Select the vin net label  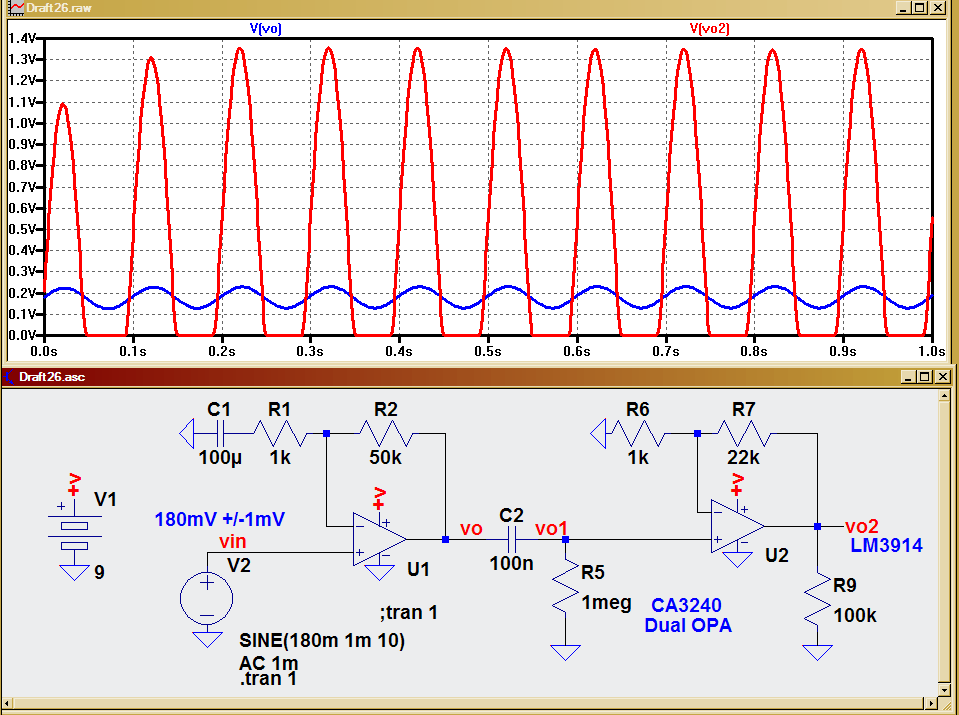(232, 541)
